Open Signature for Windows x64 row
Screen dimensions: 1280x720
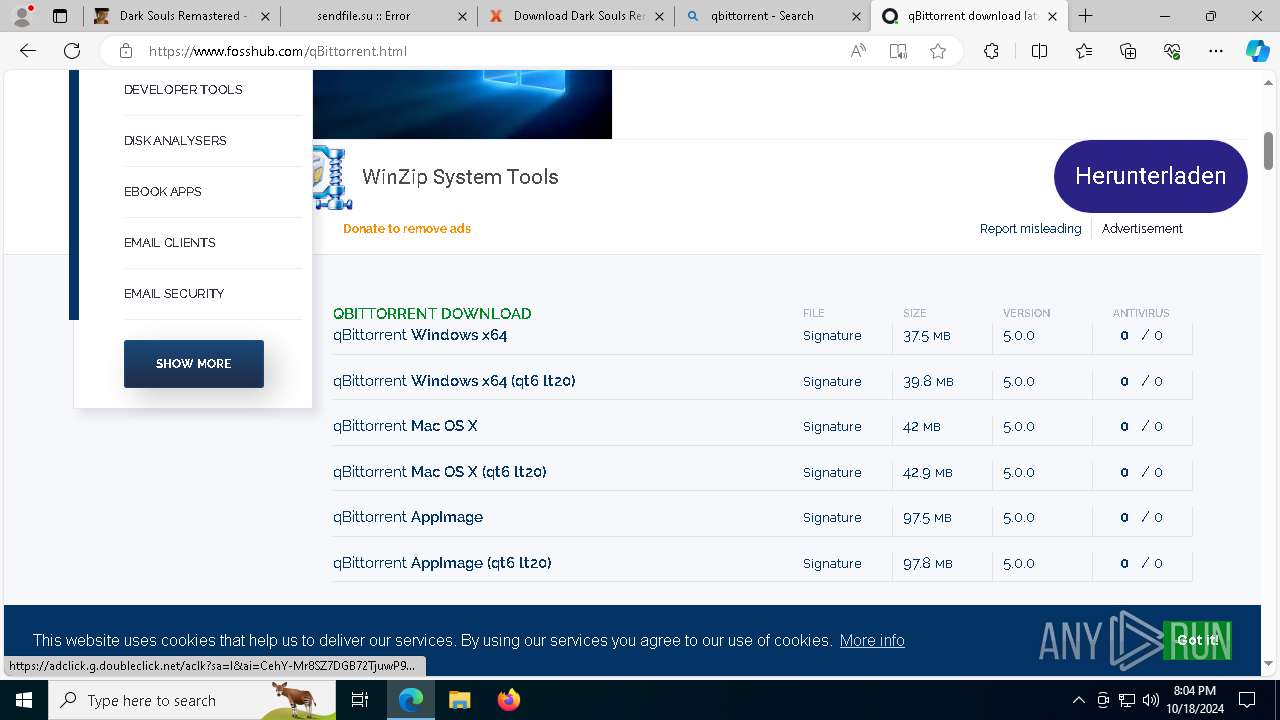[832, 336]
